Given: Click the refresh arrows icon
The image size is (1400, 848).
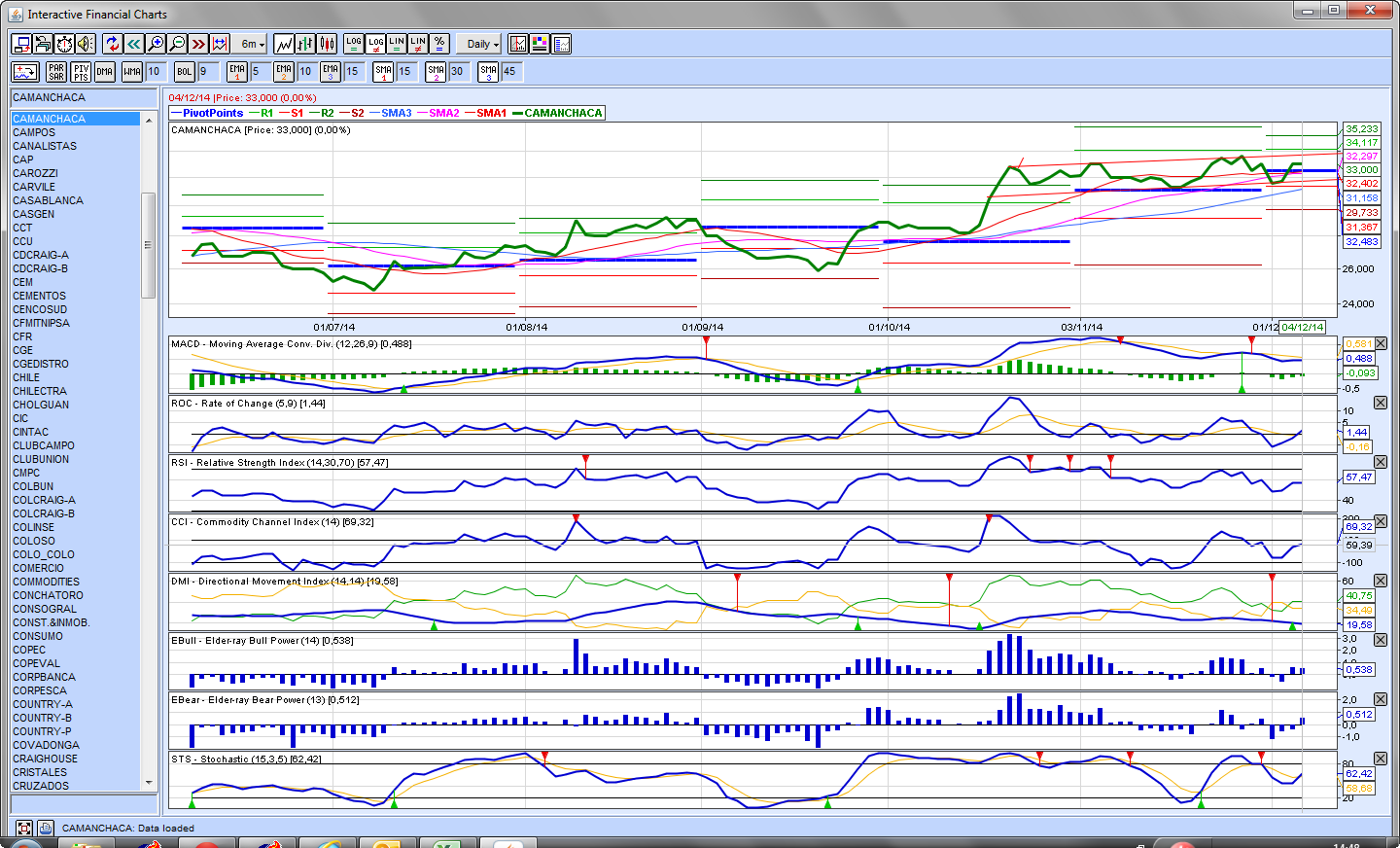Looking at the screenshot, I should pos(112,44).
